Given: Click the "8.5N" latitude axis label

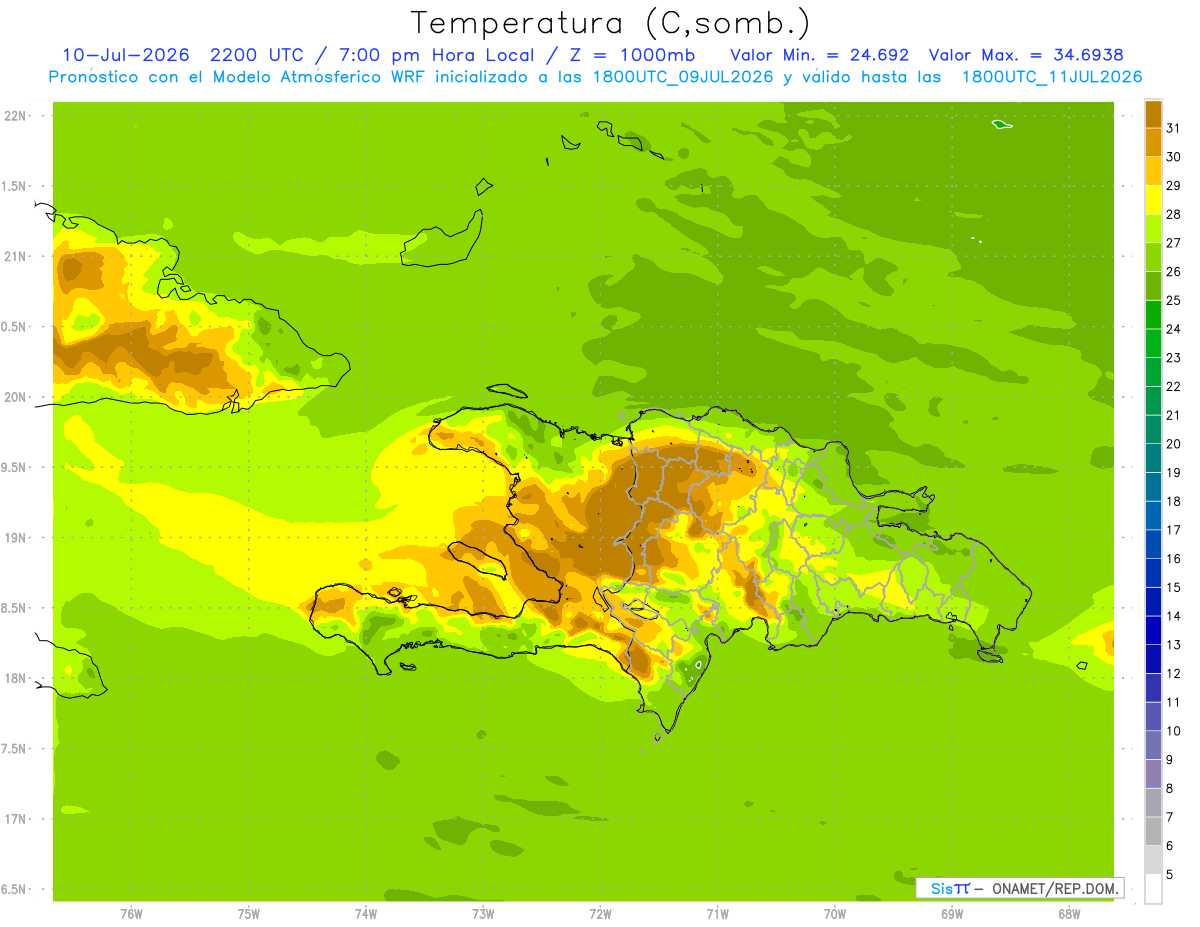Looking at the screenshot, I should [15, 608].
